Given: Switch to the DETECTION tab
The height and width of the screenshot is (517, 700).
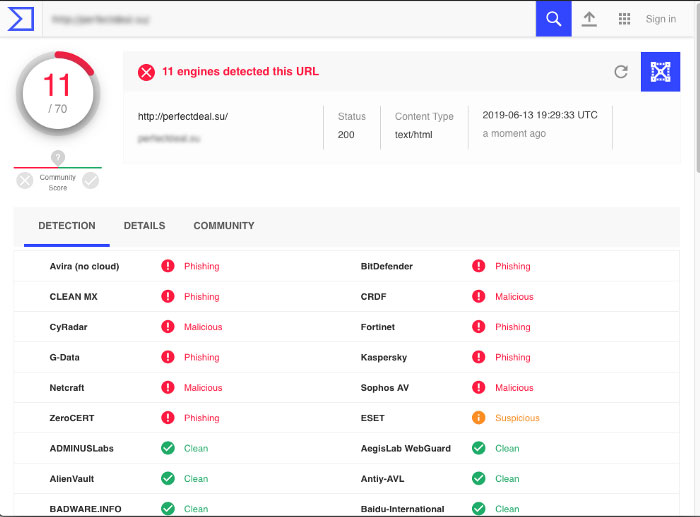Looking at the screenshot, I should coord(67,226).
